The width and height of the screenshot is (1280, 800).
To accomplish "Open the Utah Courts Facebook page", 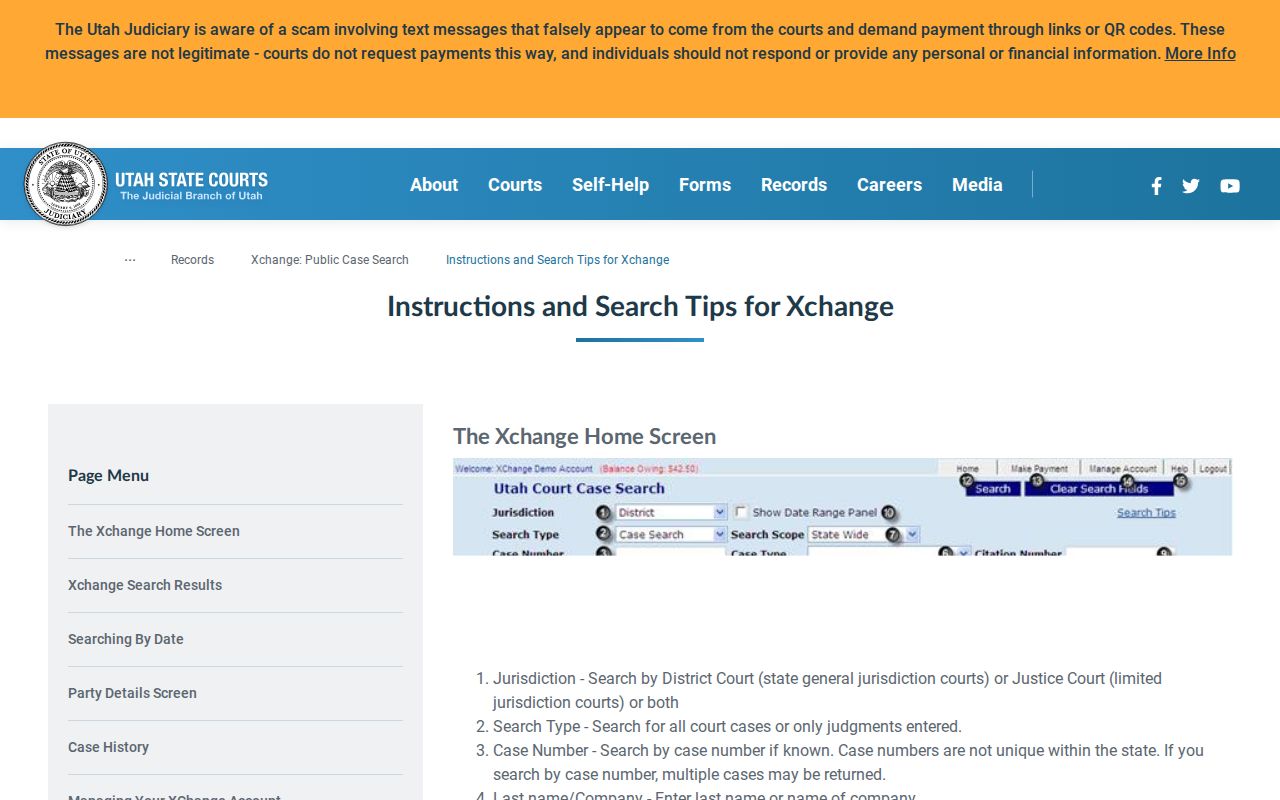I will coord(1156,185).
